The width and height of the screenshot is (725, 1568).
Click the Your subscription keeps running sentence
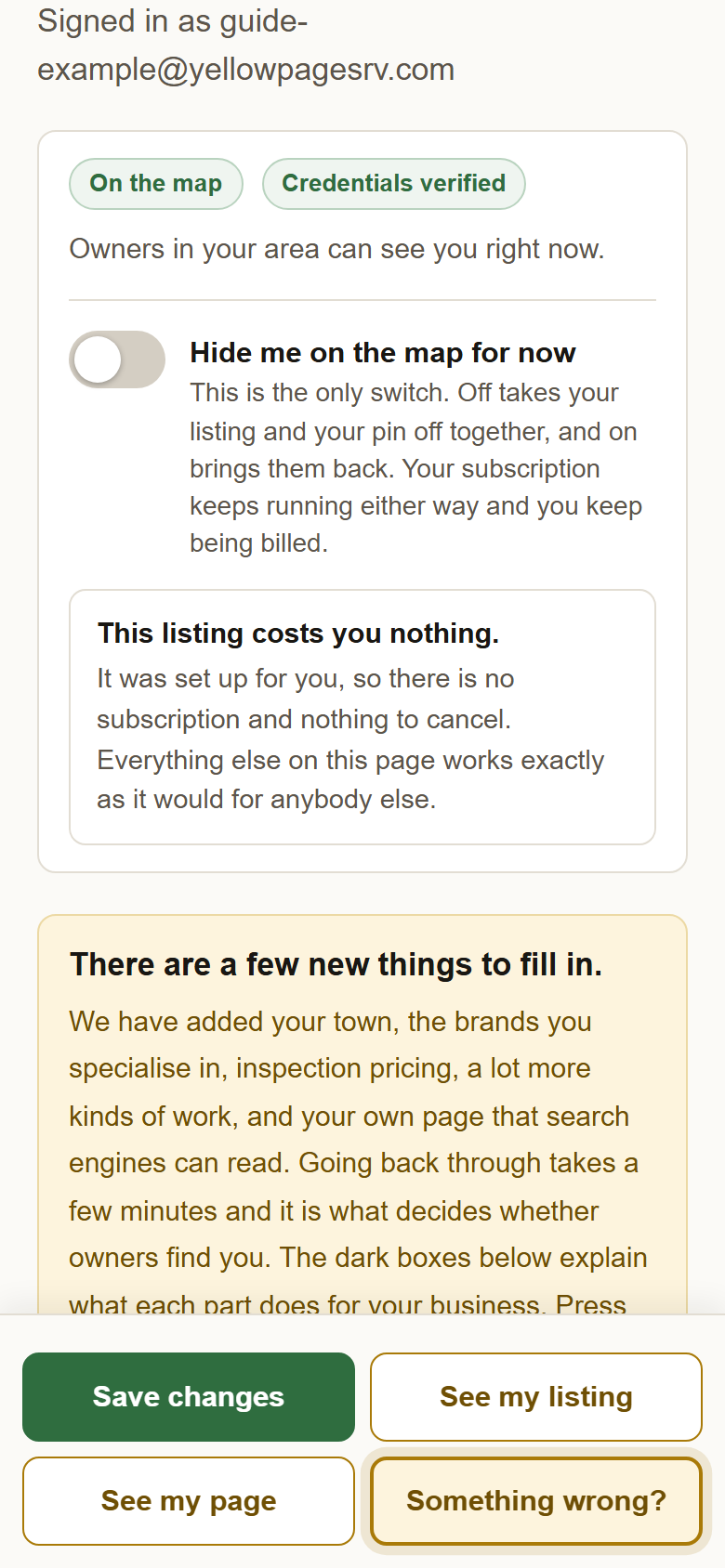coord(415,506)
